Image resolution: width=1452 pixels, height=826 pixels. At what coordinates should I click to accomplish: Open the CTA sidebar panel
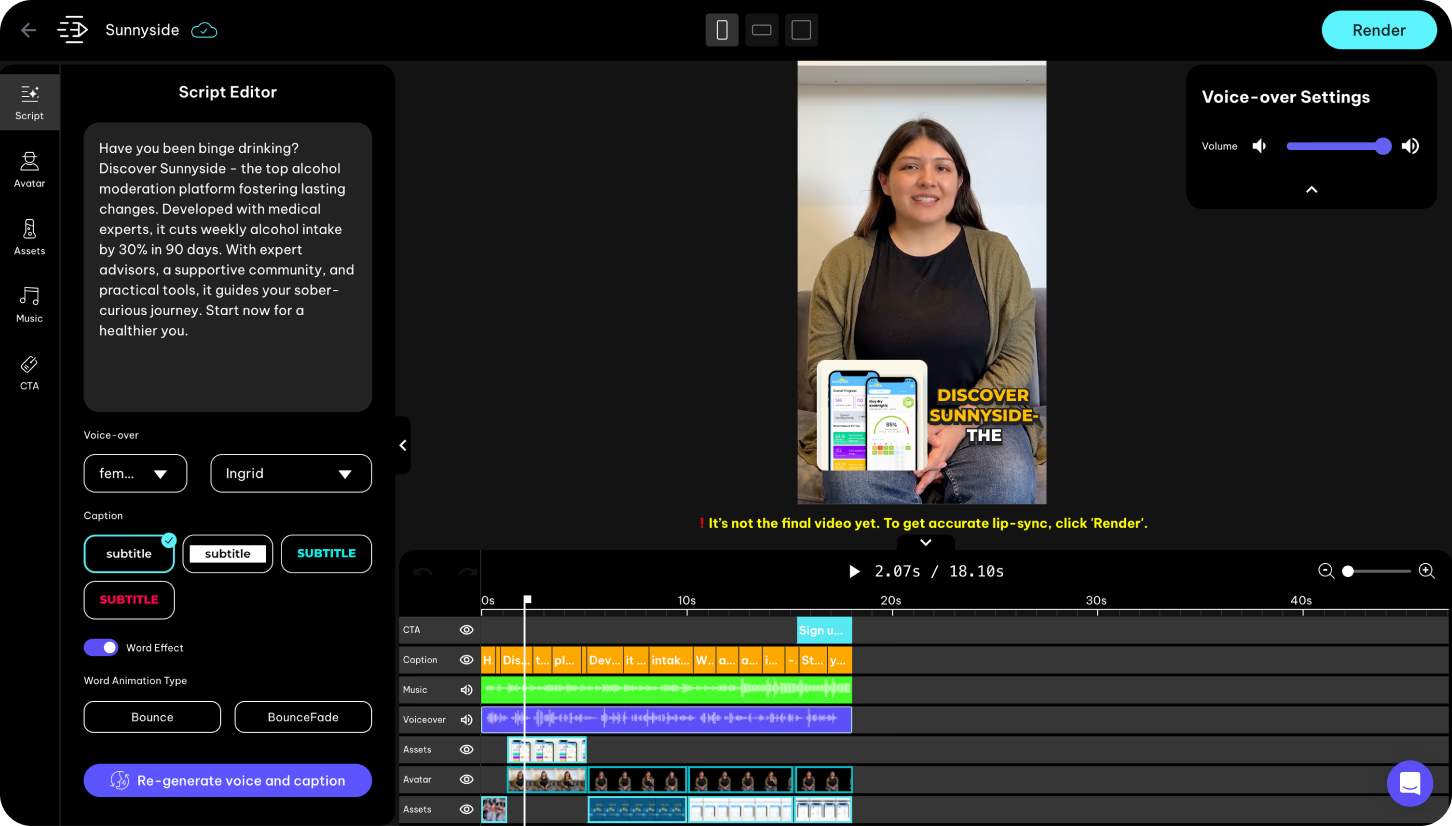point(29,371)
